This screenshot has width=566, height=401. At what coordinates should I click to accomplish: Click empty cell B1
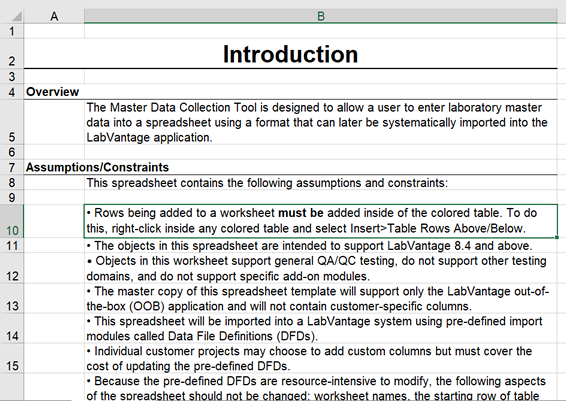pos(321,31)
